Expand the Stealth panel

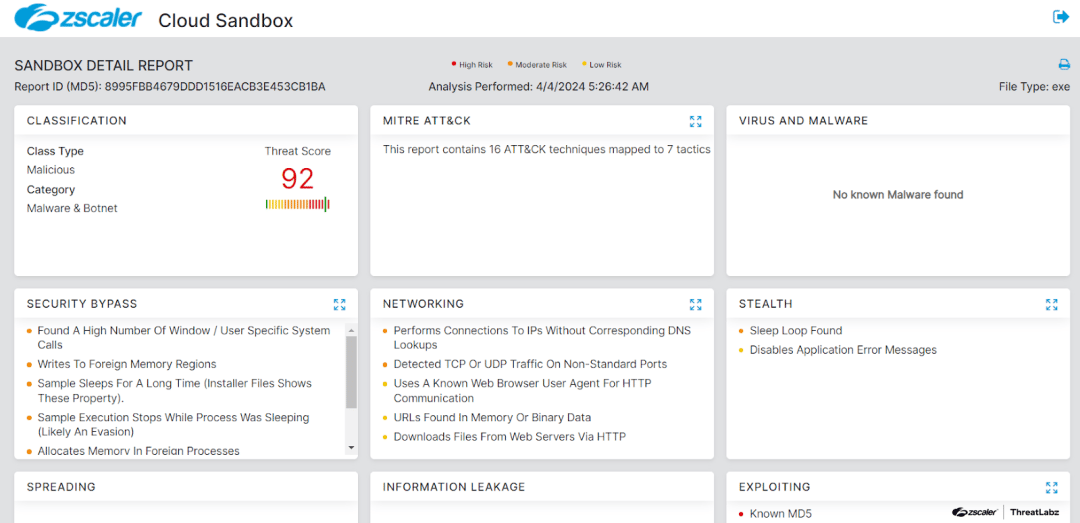point(1051,304)
